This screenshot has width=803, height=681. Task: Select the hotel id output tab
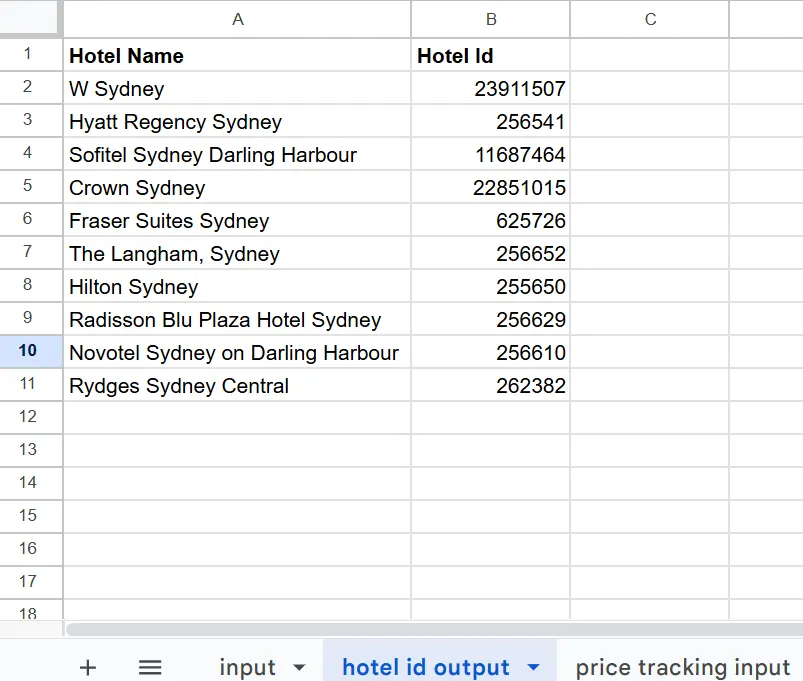click(426, 667)
